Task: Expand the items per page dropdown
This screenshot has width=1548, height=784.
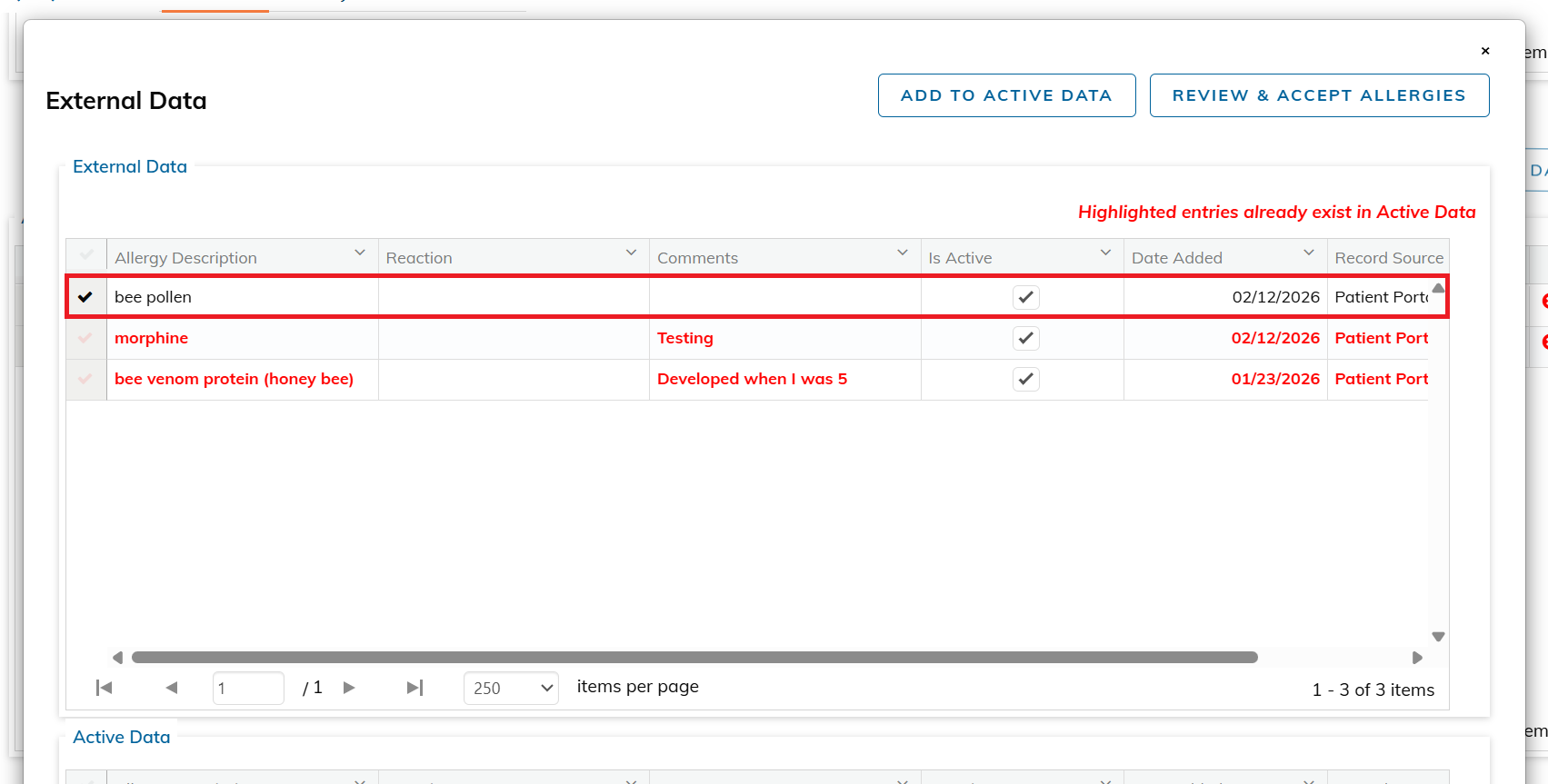Action: pos(511,689)
